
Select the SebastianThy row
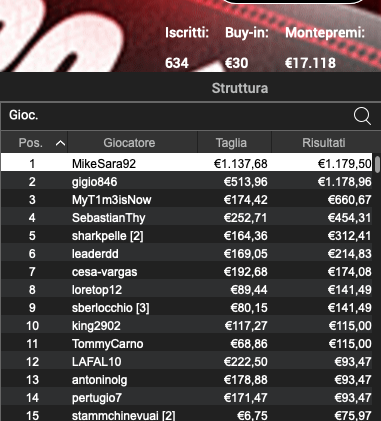(187, 217)
